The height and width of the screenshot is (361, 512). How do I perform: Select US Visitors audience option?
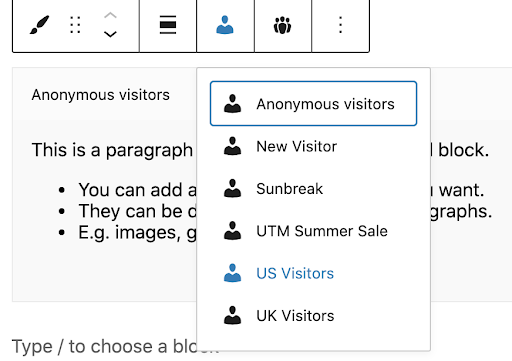313,273
